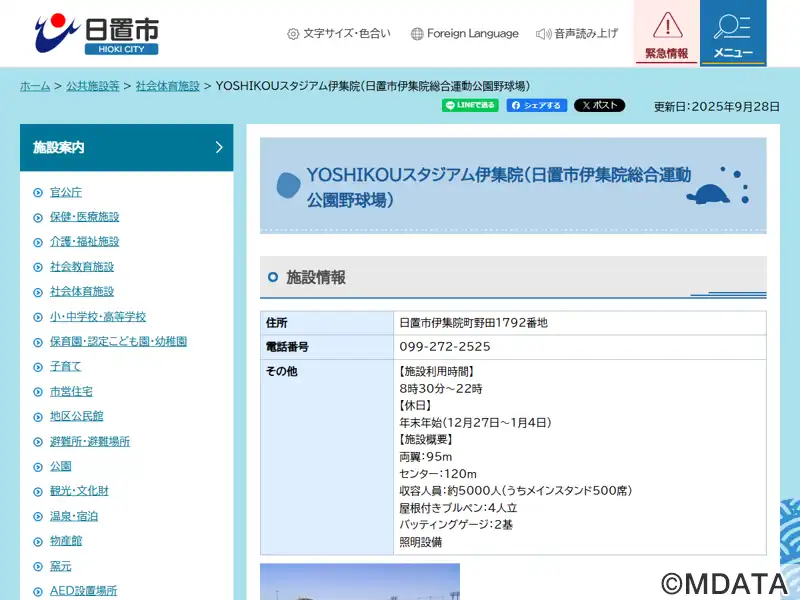Click the stadium photo thumbnail
This screenshot has height=600, width=800.
tap(360, 582)
